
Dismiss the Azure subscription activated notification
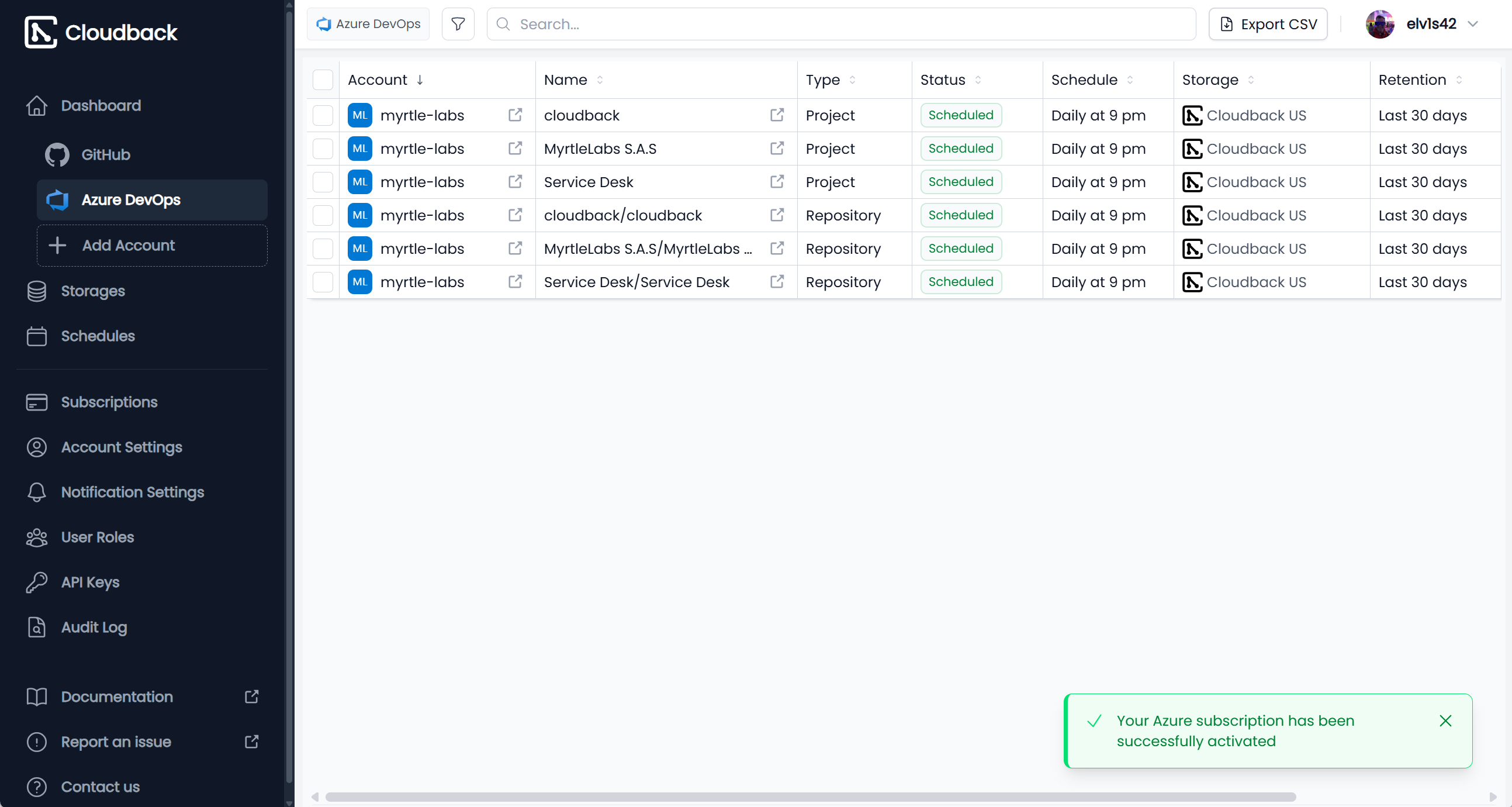pos(1445,720)
